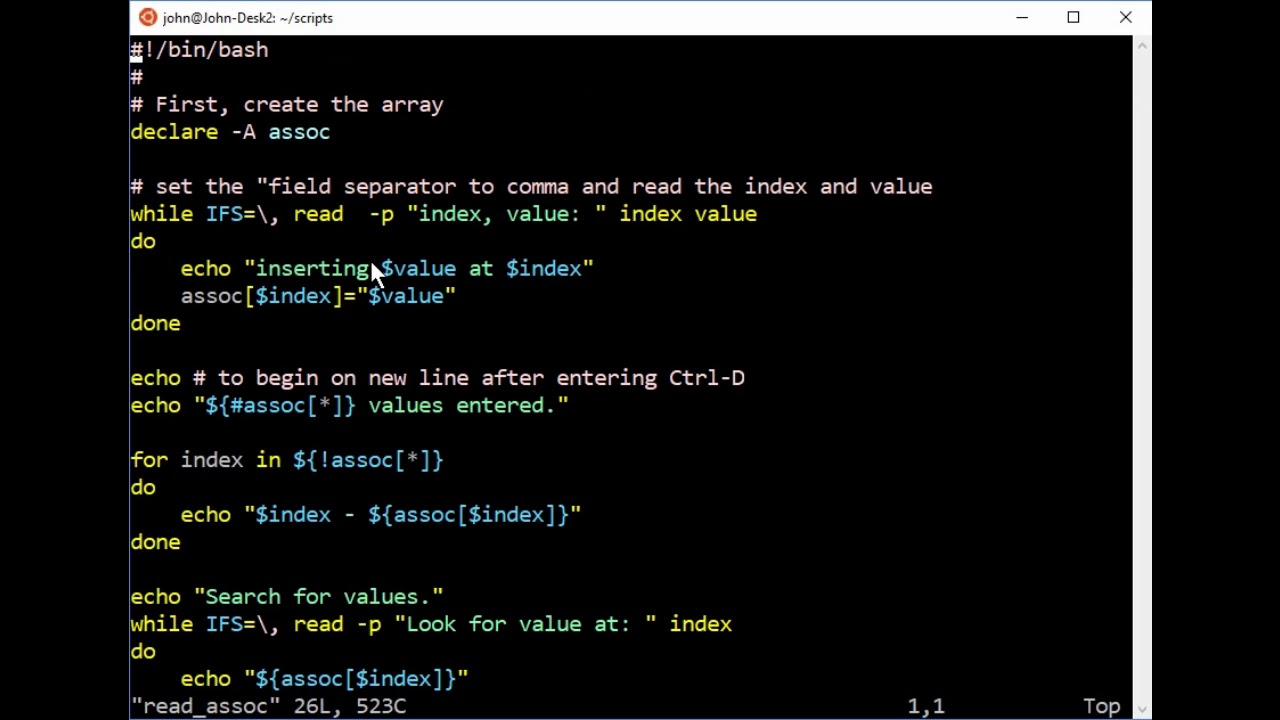Place cursor on the for index loop line
The height and width of the screenshot is (720, 1280).
pos(287,459)
